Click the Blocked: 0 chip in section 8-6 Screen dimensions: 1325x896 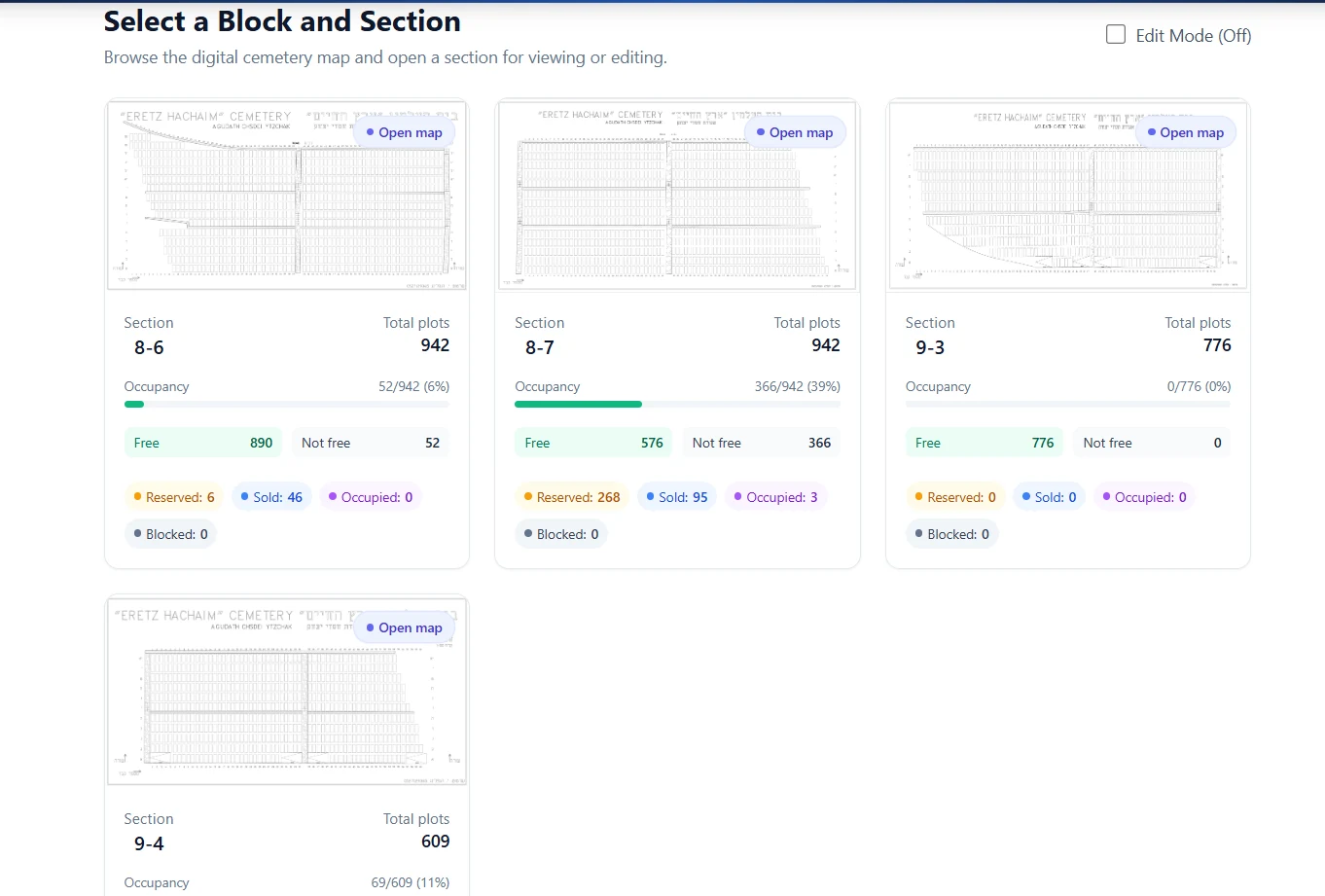click(x=170, y=534)
